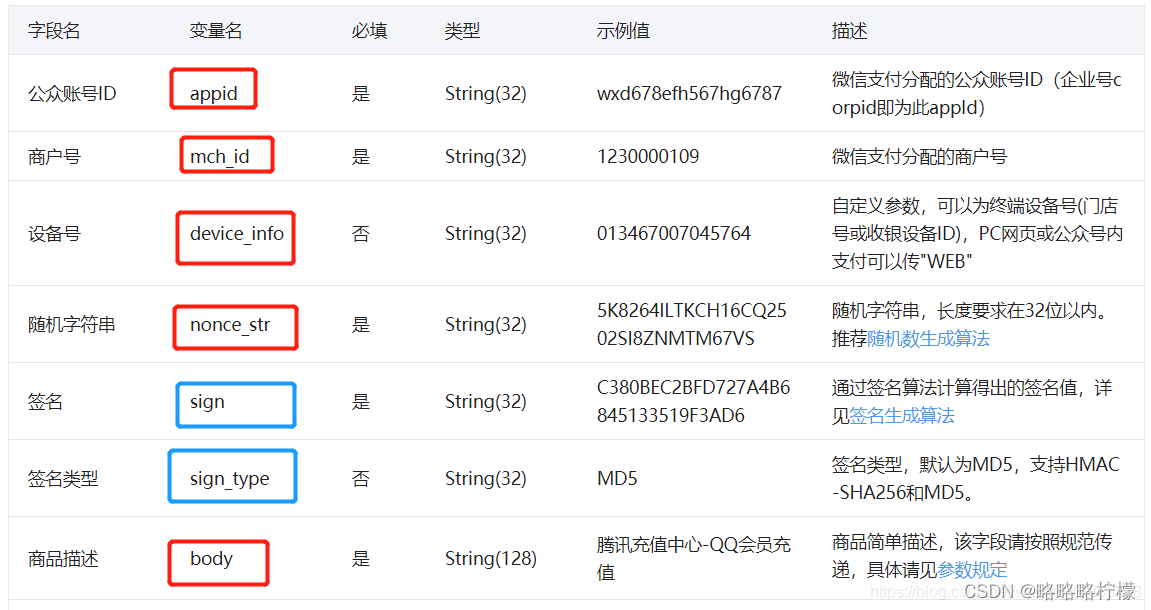Viewport: 1151px width, 610px height.
Task: Select the highlighted body variable box
Action: pos(218,562)
